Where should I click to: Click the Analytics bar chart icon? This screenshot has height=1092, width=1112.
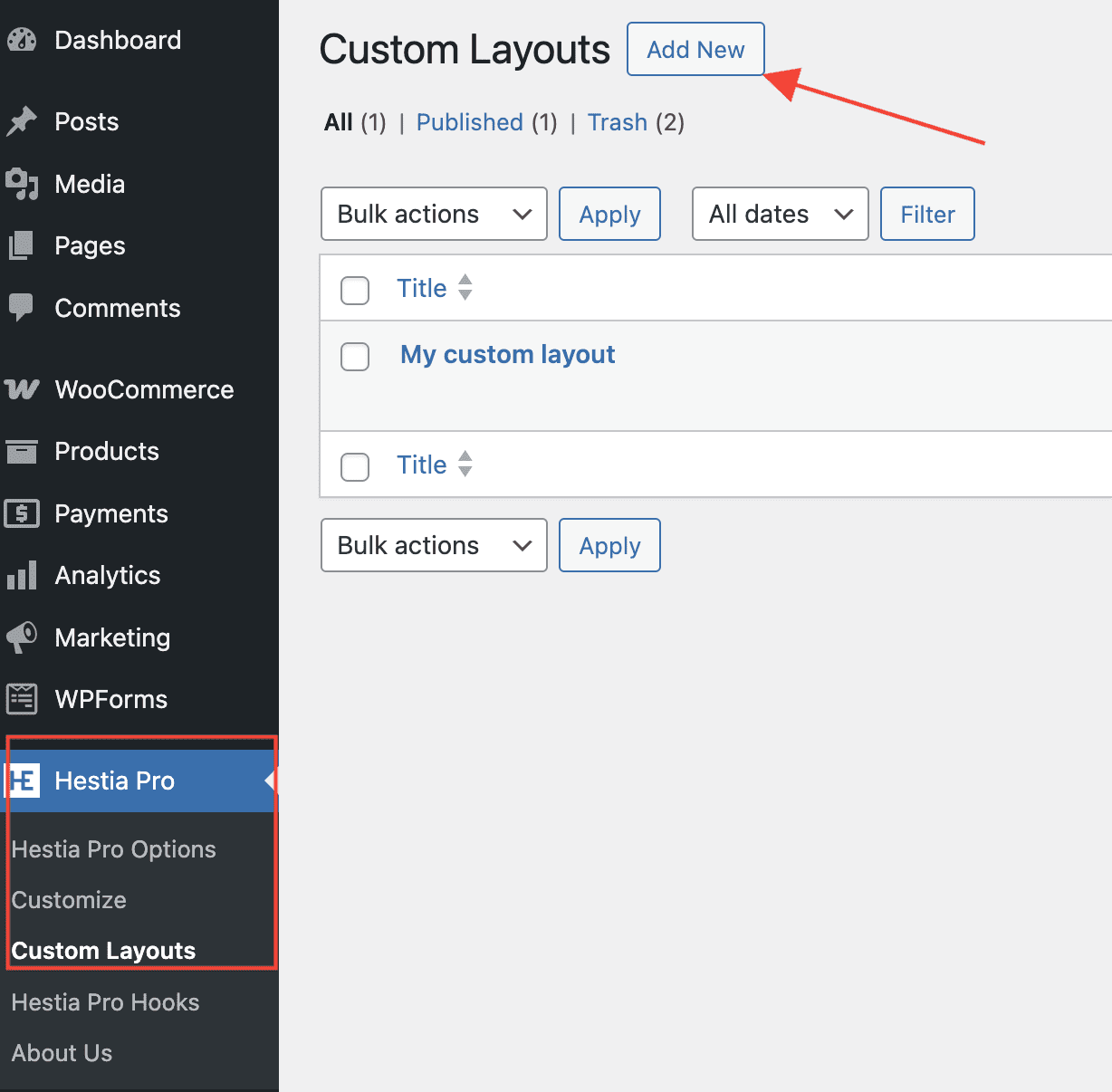[22, 576]
